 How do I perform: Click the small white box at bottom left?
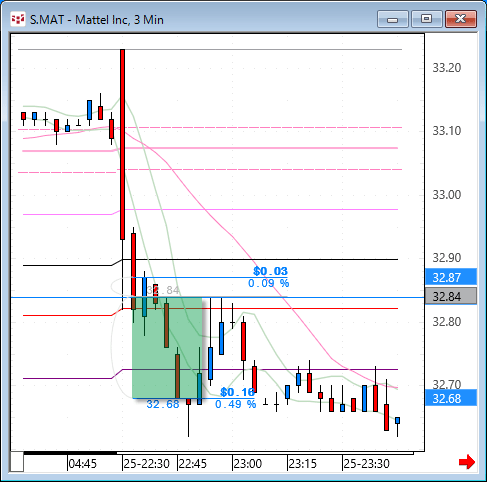click(x=17, y=462)
